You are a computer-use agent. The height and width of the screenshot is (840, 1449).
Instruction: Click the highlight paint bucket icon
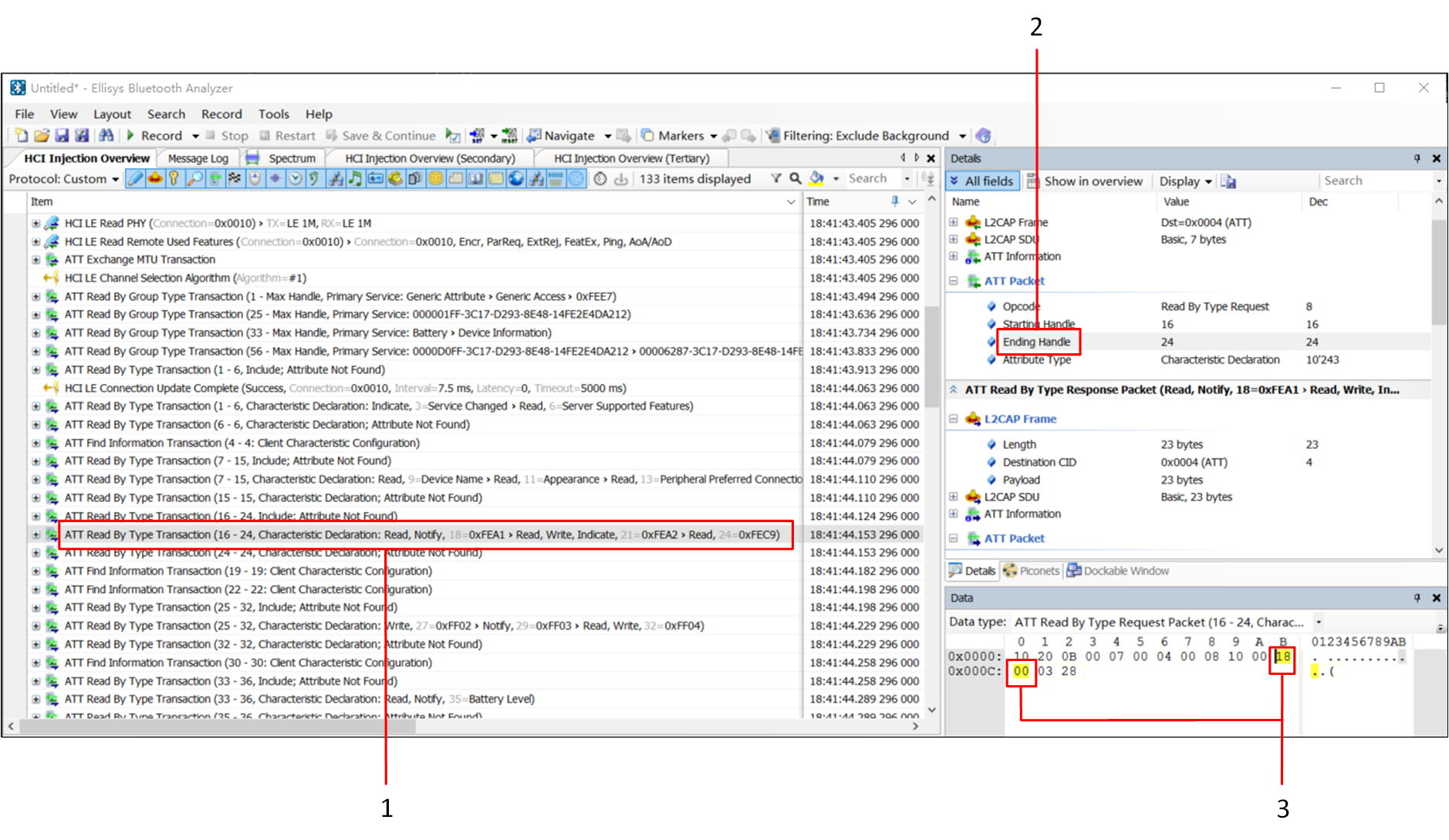tap(816, 179)
